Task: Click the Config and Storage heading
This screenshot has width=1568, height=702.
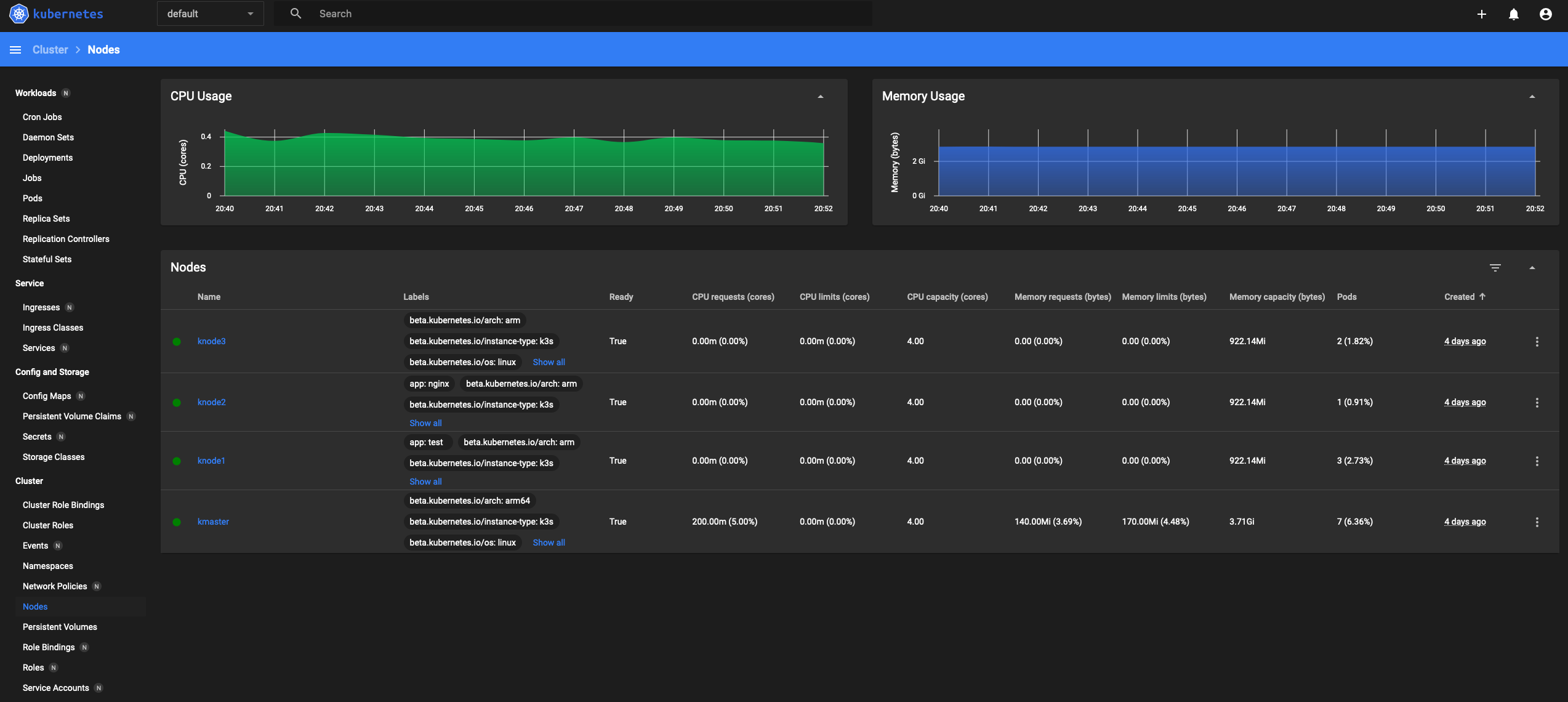Action: (x=52, y=372)
